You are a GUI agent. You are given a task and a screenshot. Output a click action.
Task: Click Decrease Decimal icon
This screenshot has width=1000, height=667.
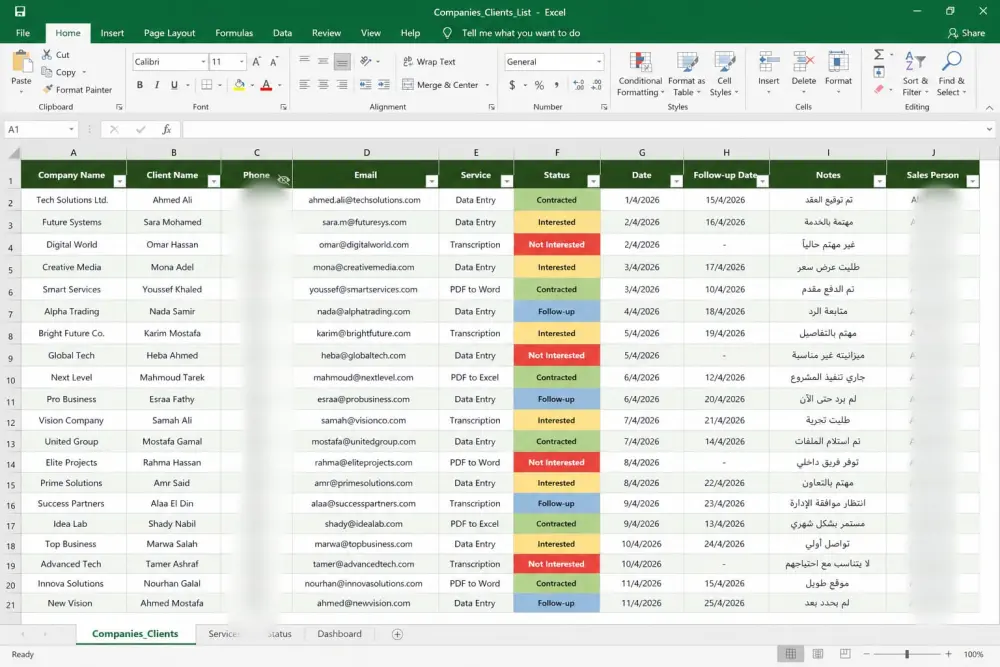pyautogui.click(x=597, y=85)
